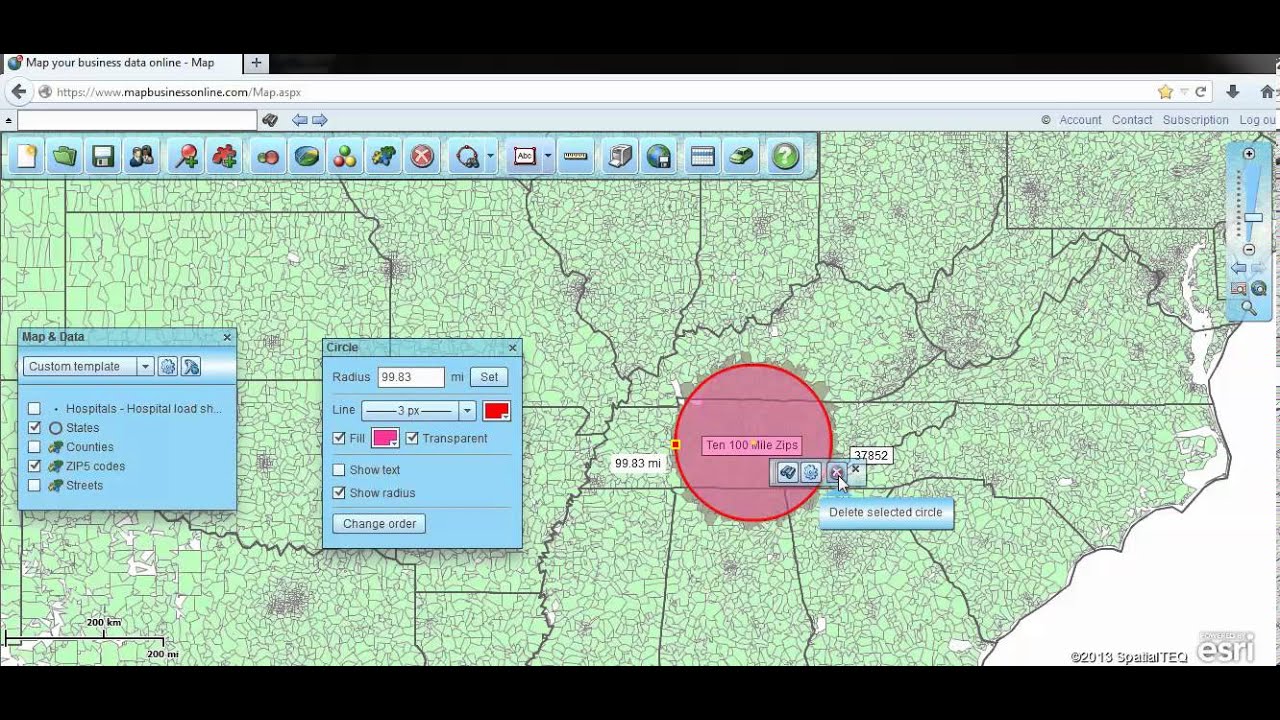Click the two red-green circles toolbar icon
1280x720 pixels.
click(x=268, y=157)
